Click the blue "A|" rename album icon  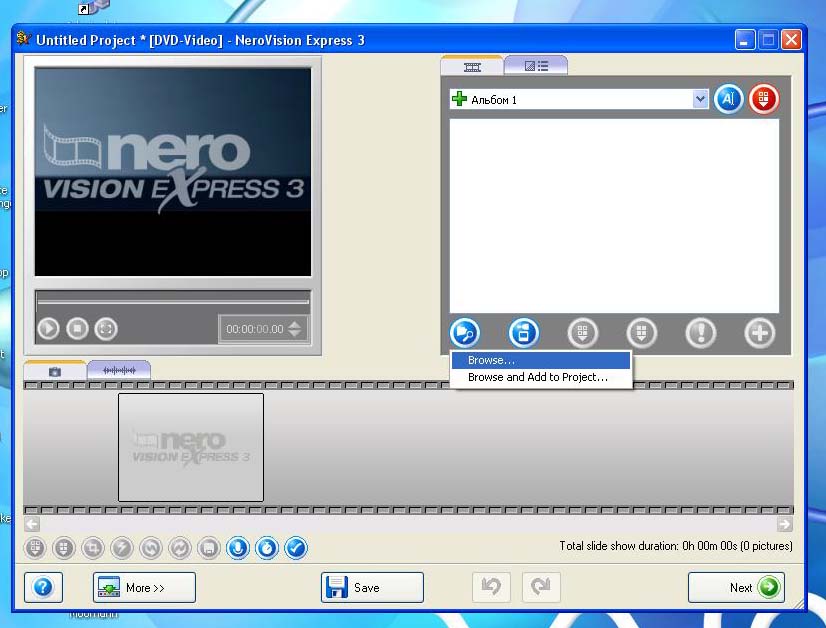(729, 99)
